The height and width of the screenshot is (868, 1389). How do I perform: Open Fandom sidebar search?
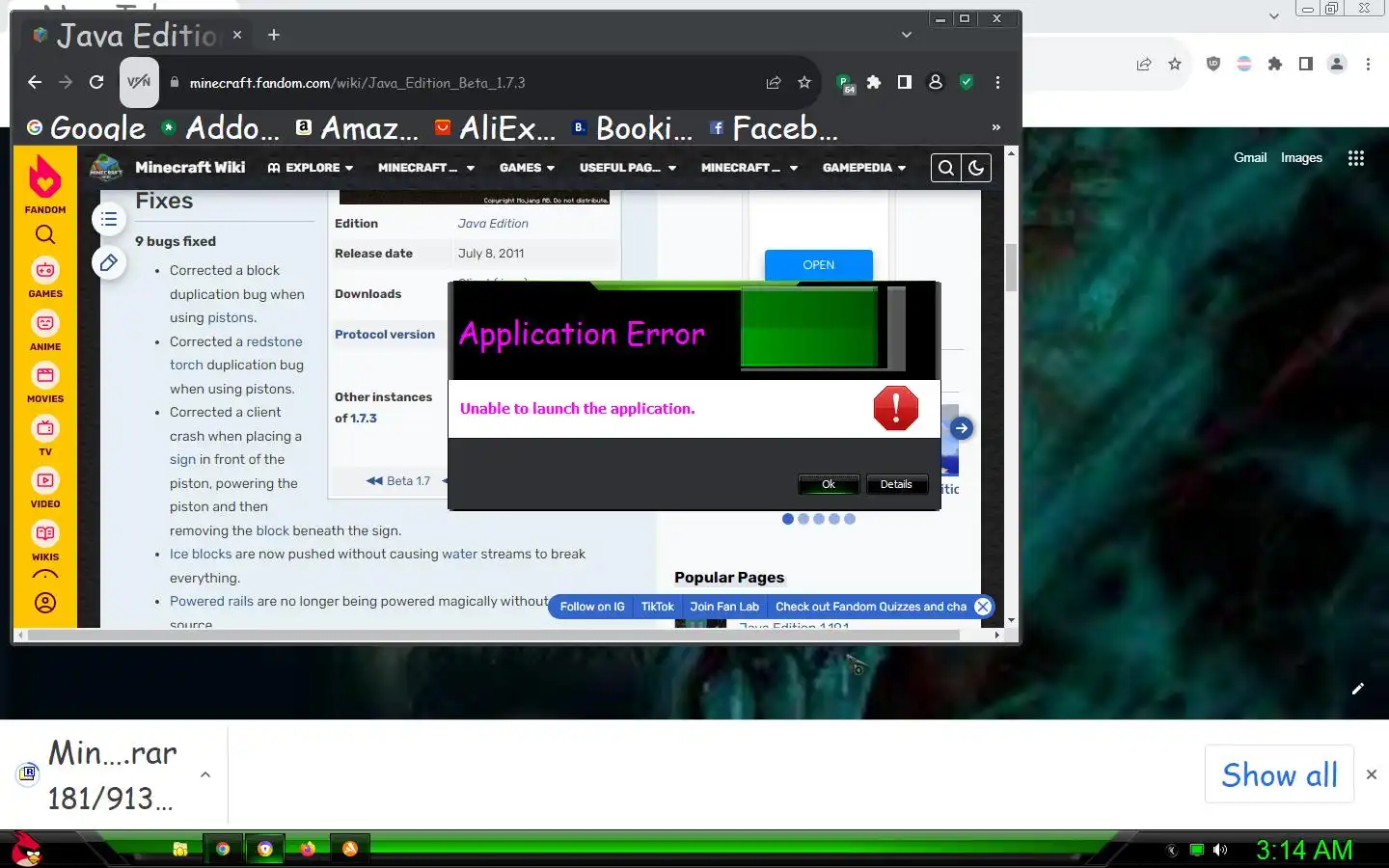click(x=45, y=234)
